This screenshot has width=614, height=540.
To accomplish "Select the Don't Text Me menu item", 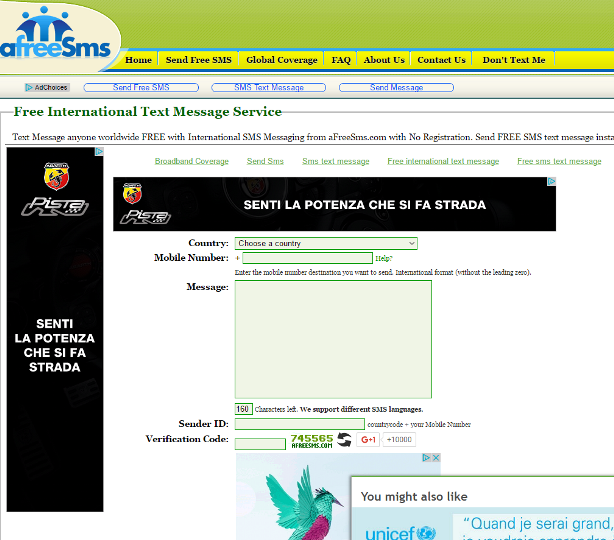I will click(514, 60).
